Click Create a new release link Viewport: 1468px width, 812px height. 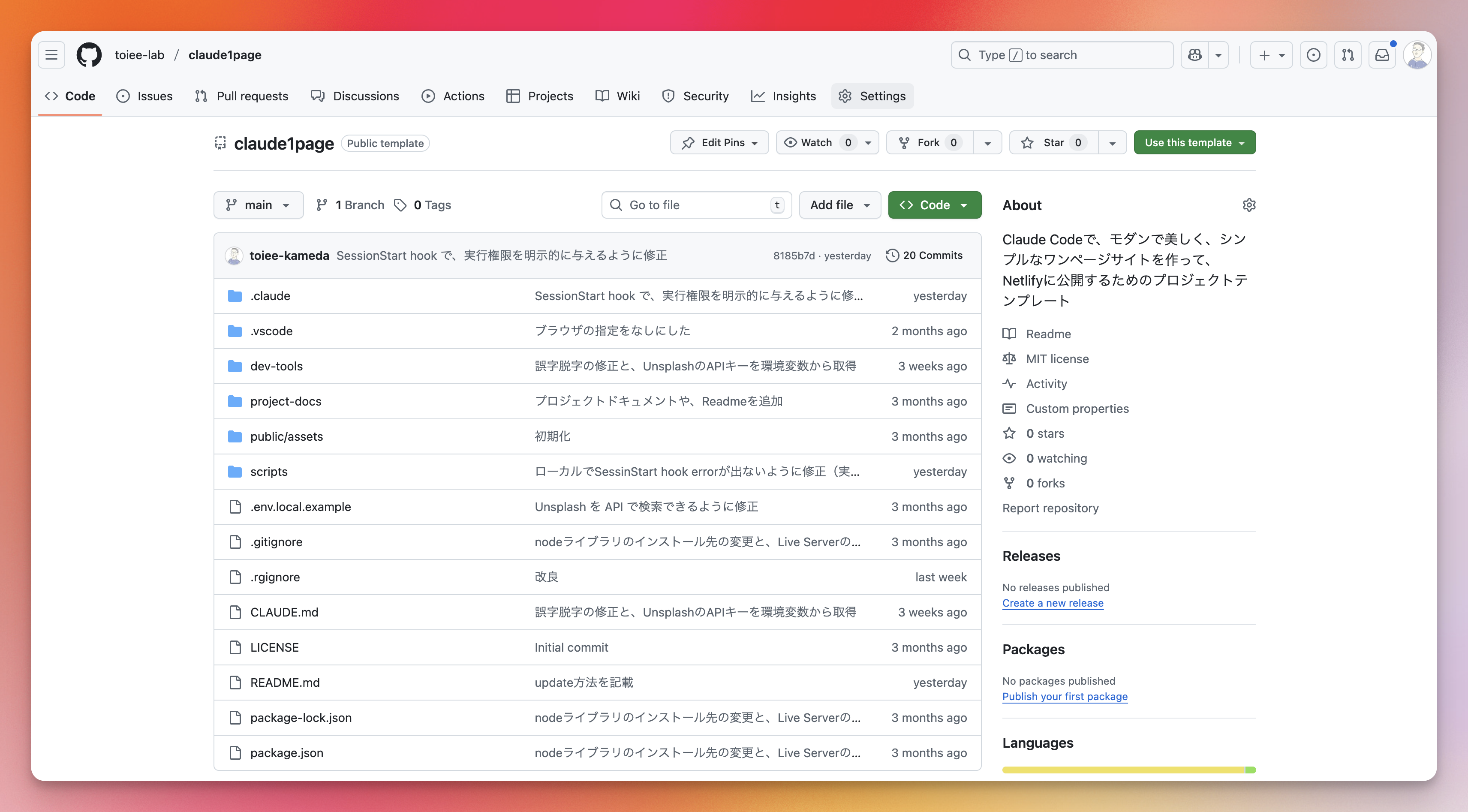click(1052, 603)
